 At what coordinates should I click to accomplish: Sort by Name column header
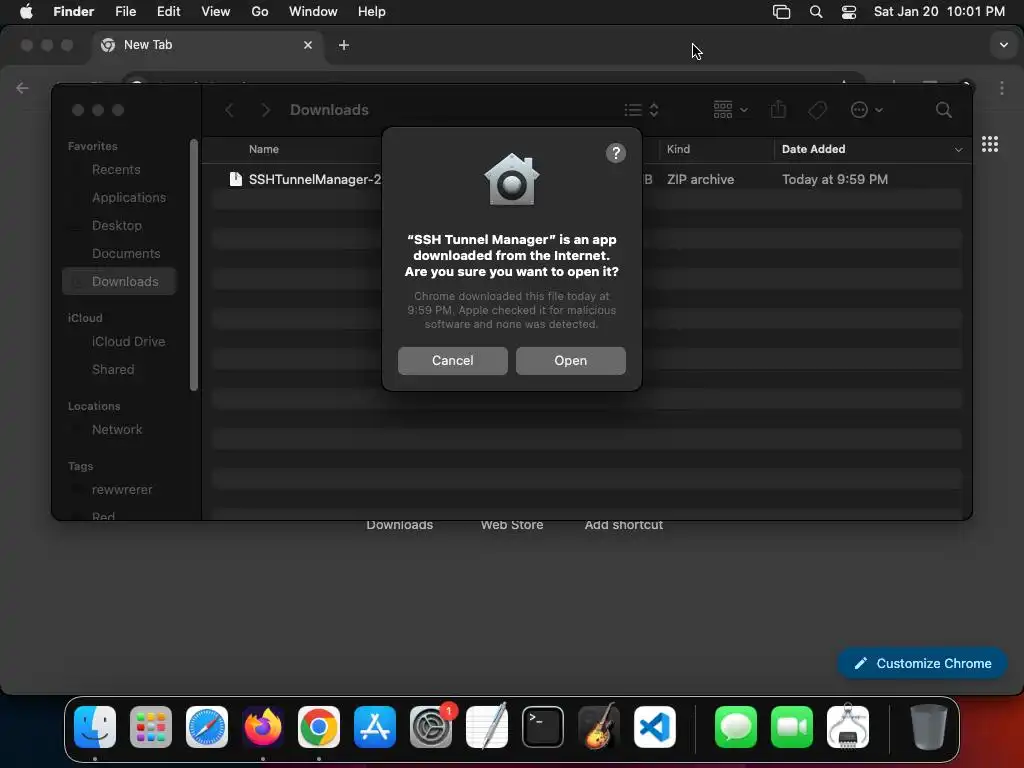[264, 149]
